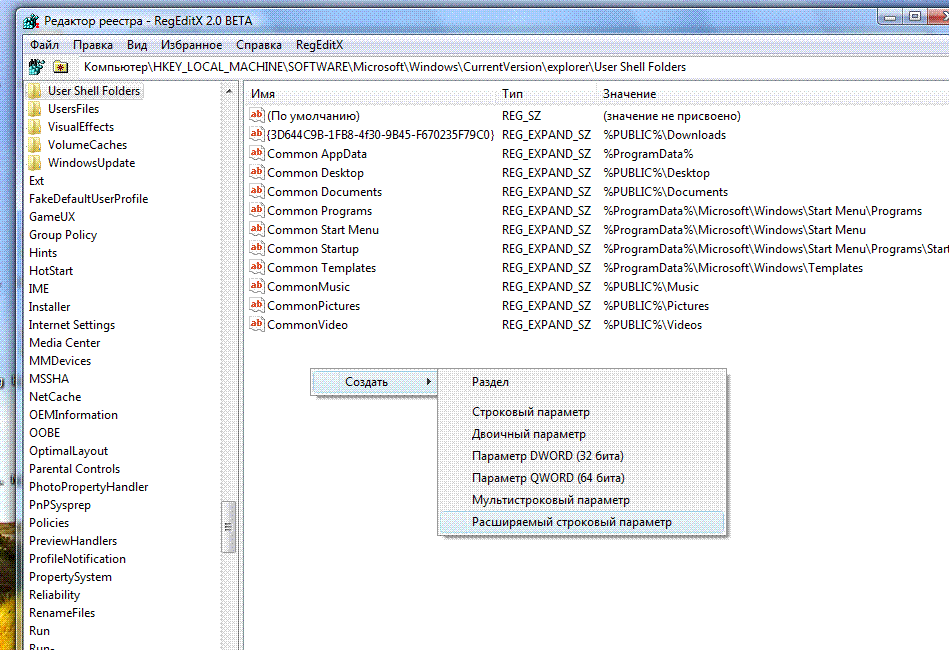Click the tree scrollbar up arrow
The image size is (949, 650).
pyautogui.click(x=229, y=89)
